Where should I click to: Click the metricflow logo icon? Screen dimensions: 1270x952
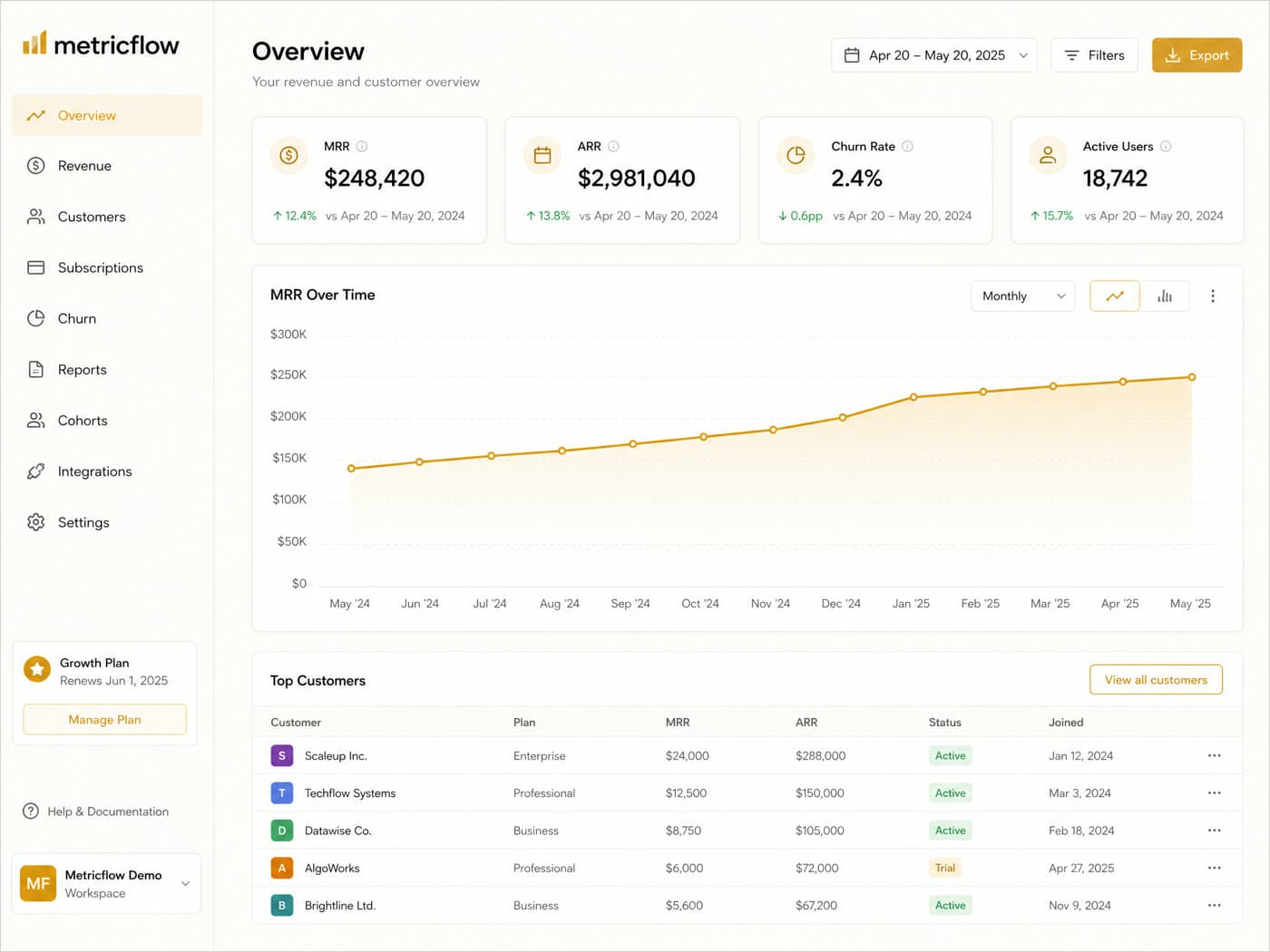[x=34, y=43]
